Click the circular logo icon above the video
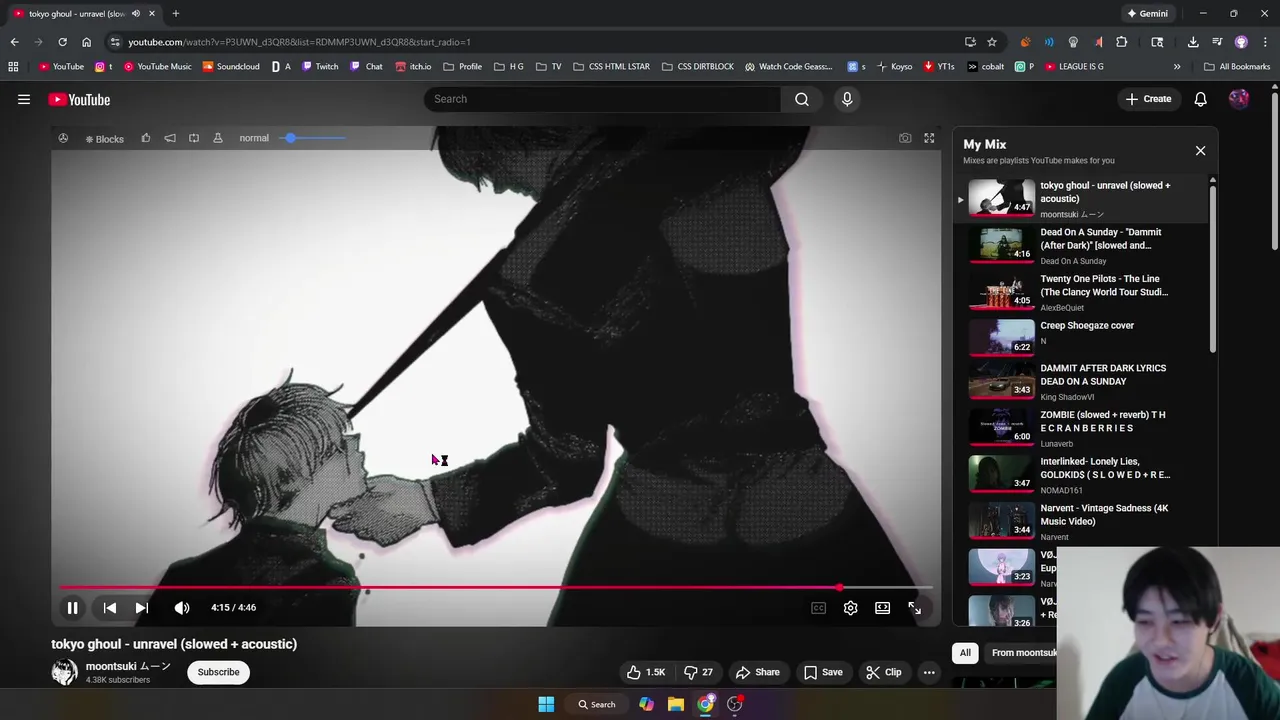The image size is (1280, 720). 63,138
